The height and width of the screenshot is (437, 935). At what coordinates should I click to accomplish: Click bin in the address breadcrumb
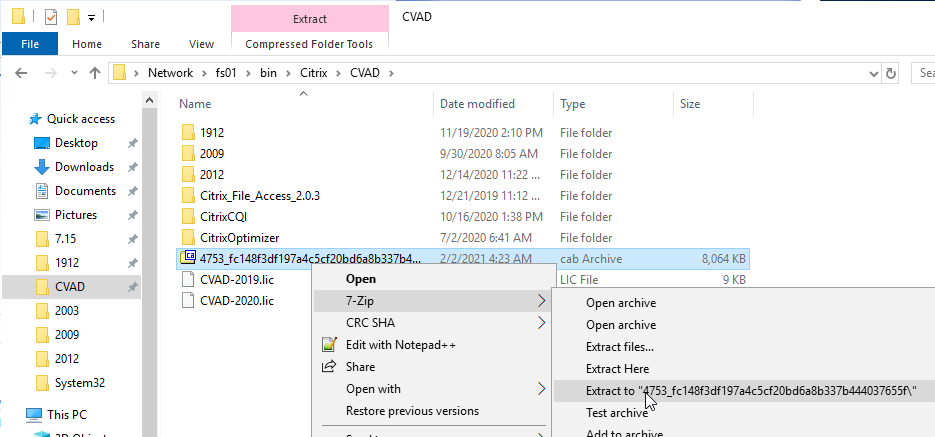(x=267, y=73)
